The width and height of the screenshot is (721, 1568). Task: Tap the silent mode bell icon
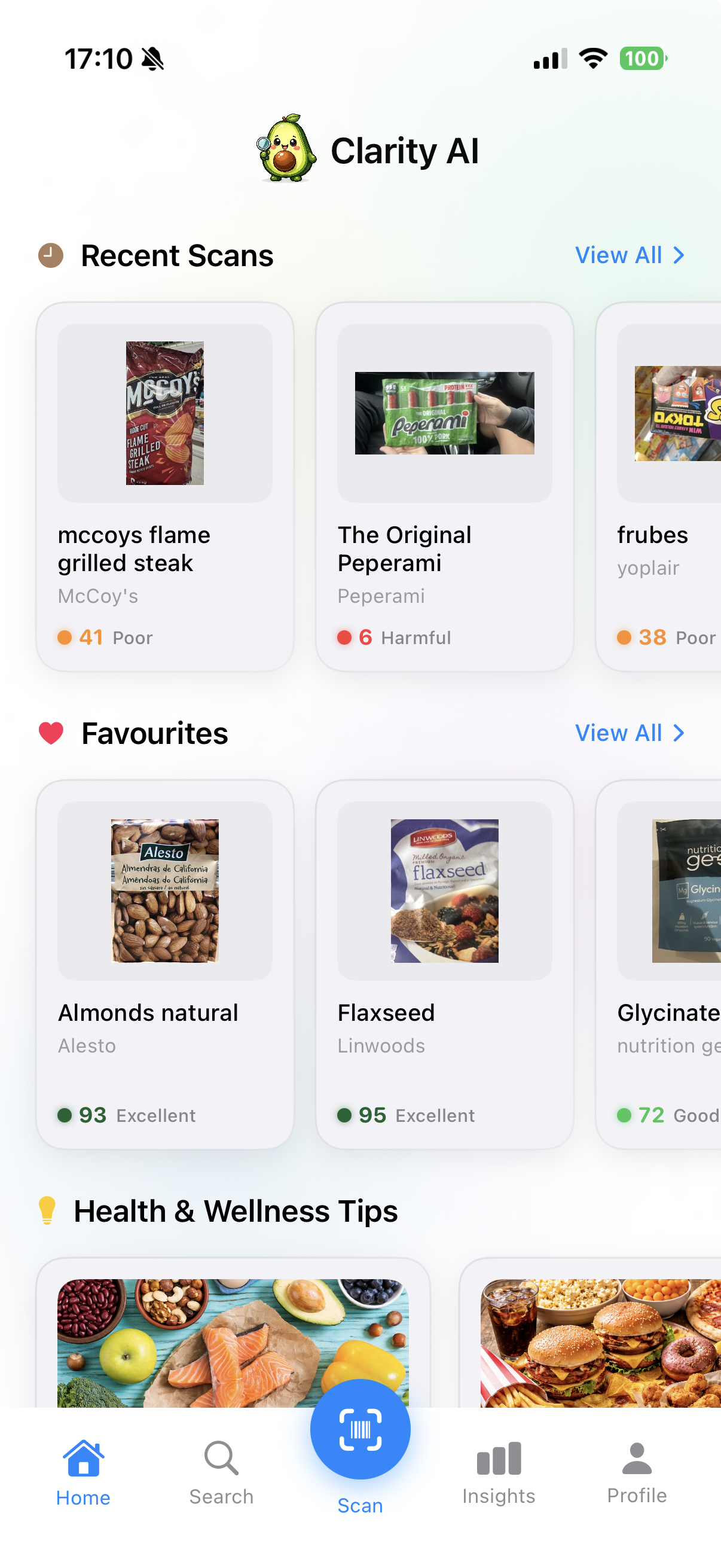tap(152, 59)
